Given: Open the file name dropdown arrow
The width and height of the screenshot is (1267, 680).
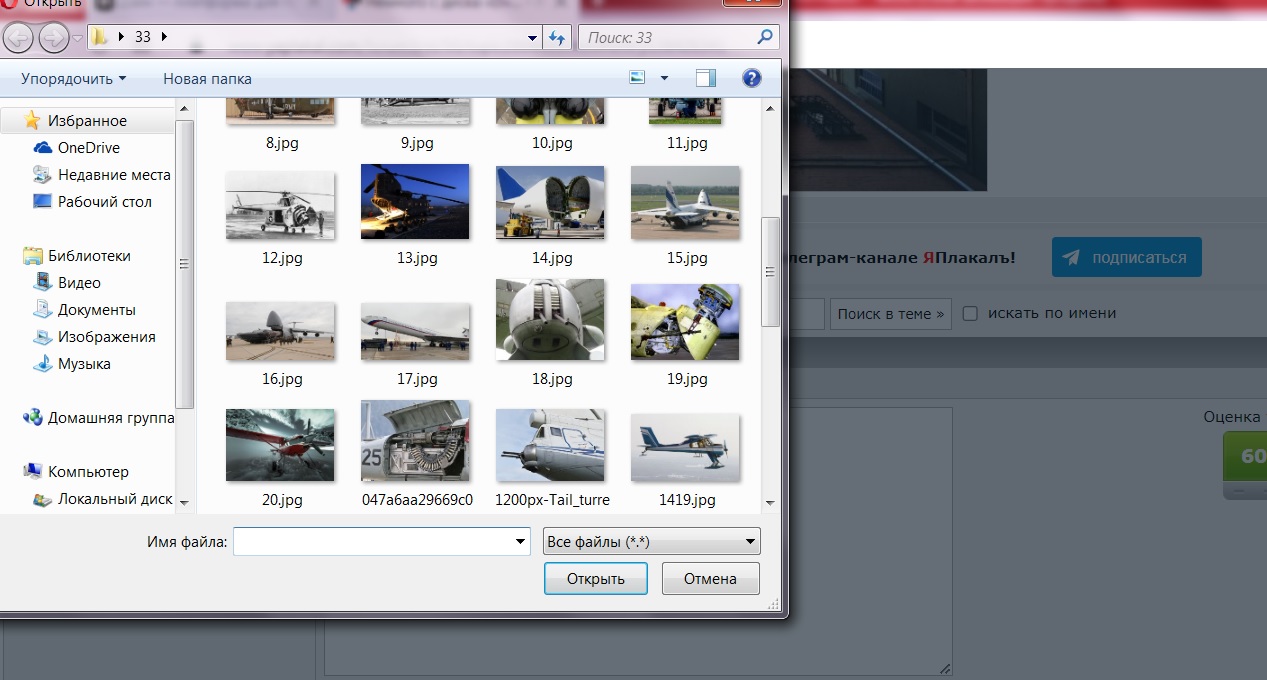Looking at the screenshot, I should pos(520,542).
